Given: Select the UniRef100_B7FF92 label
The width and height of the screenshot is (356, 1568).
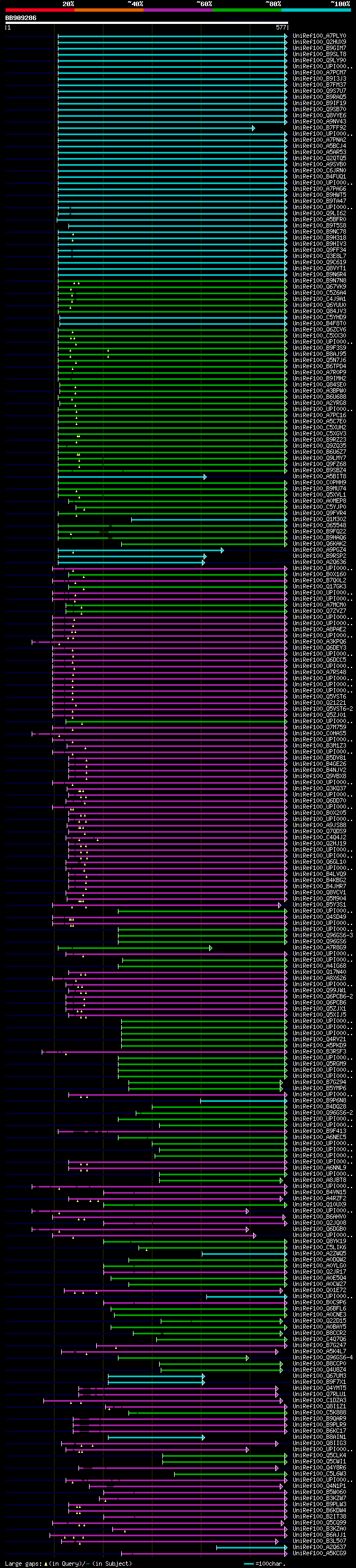Looking at the screenshot, I should pyautogui.click(x=319, y=128).
